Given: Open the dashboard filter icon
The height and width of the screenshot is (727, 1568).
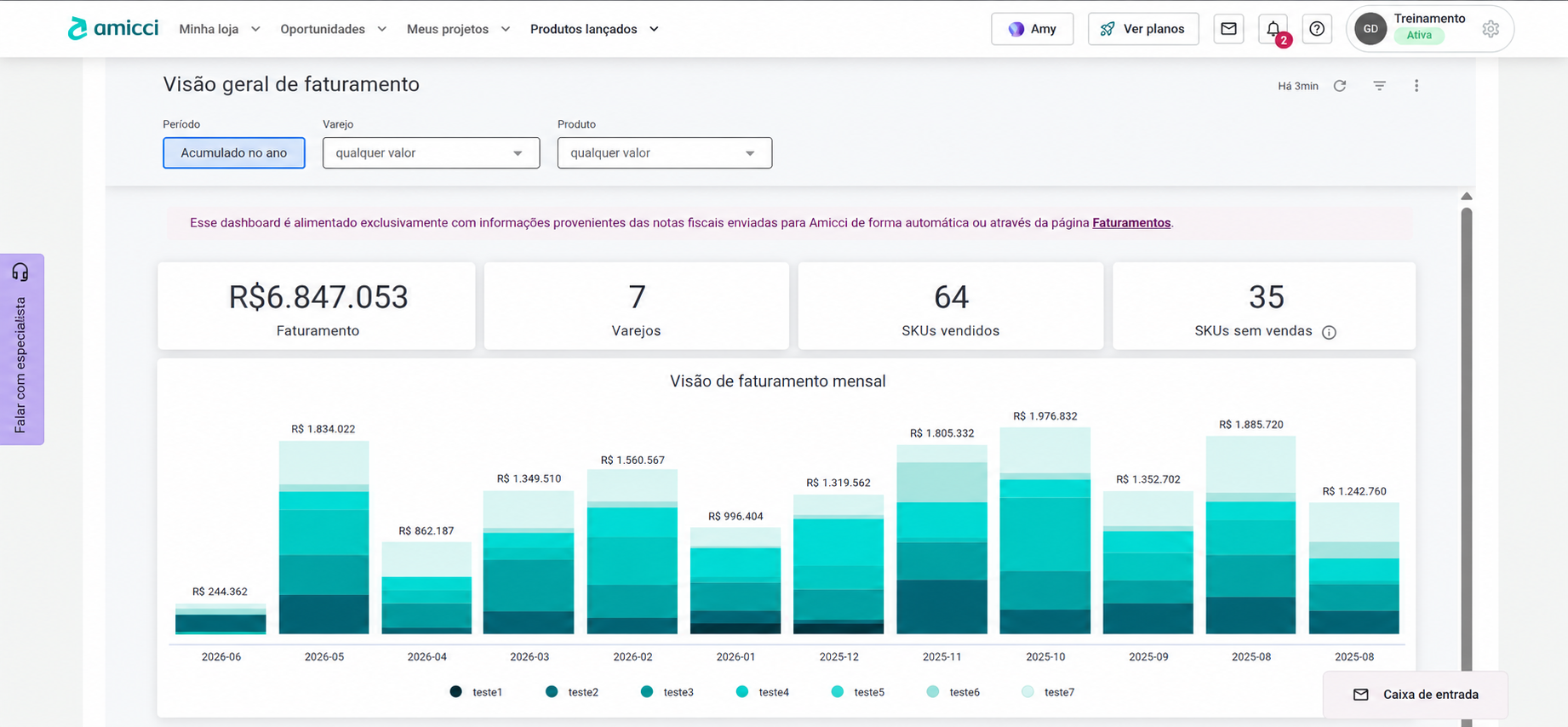Looking at the screenshot, I should [1380, 86].
